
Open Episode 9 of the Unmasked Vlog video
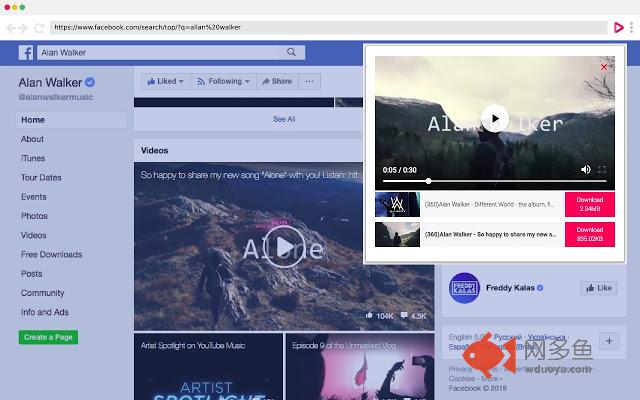point(360,367)
